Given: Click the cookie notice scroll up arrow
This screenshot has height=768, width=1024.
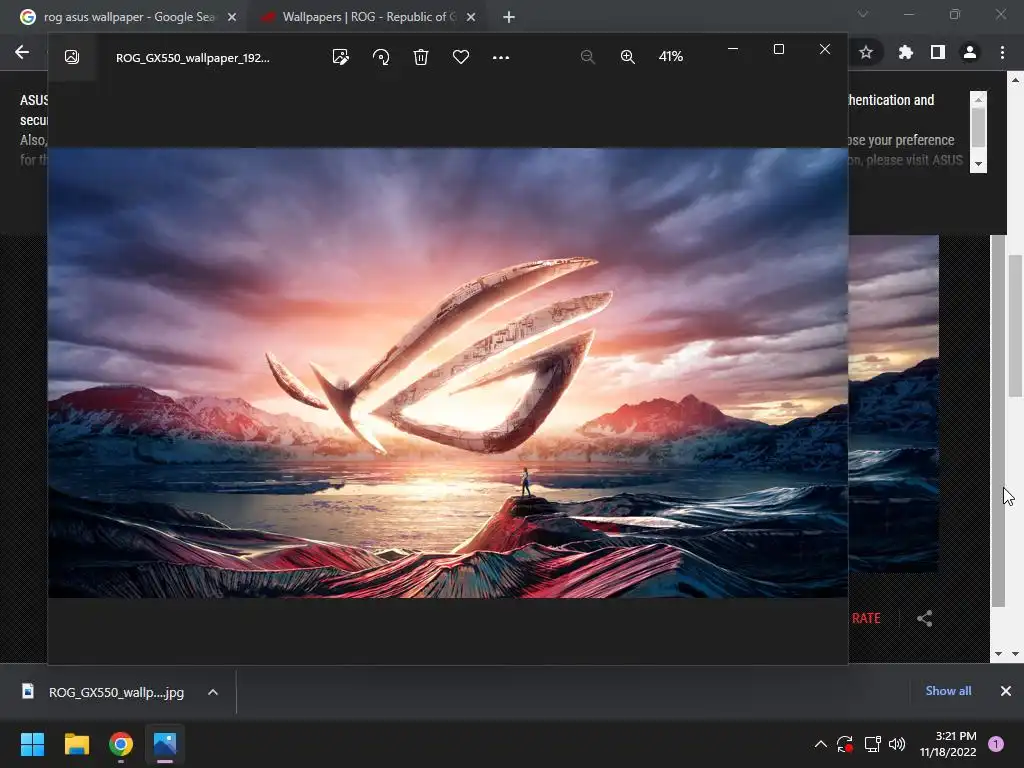Looking at the screenshot, I should (x=978, y=99).
